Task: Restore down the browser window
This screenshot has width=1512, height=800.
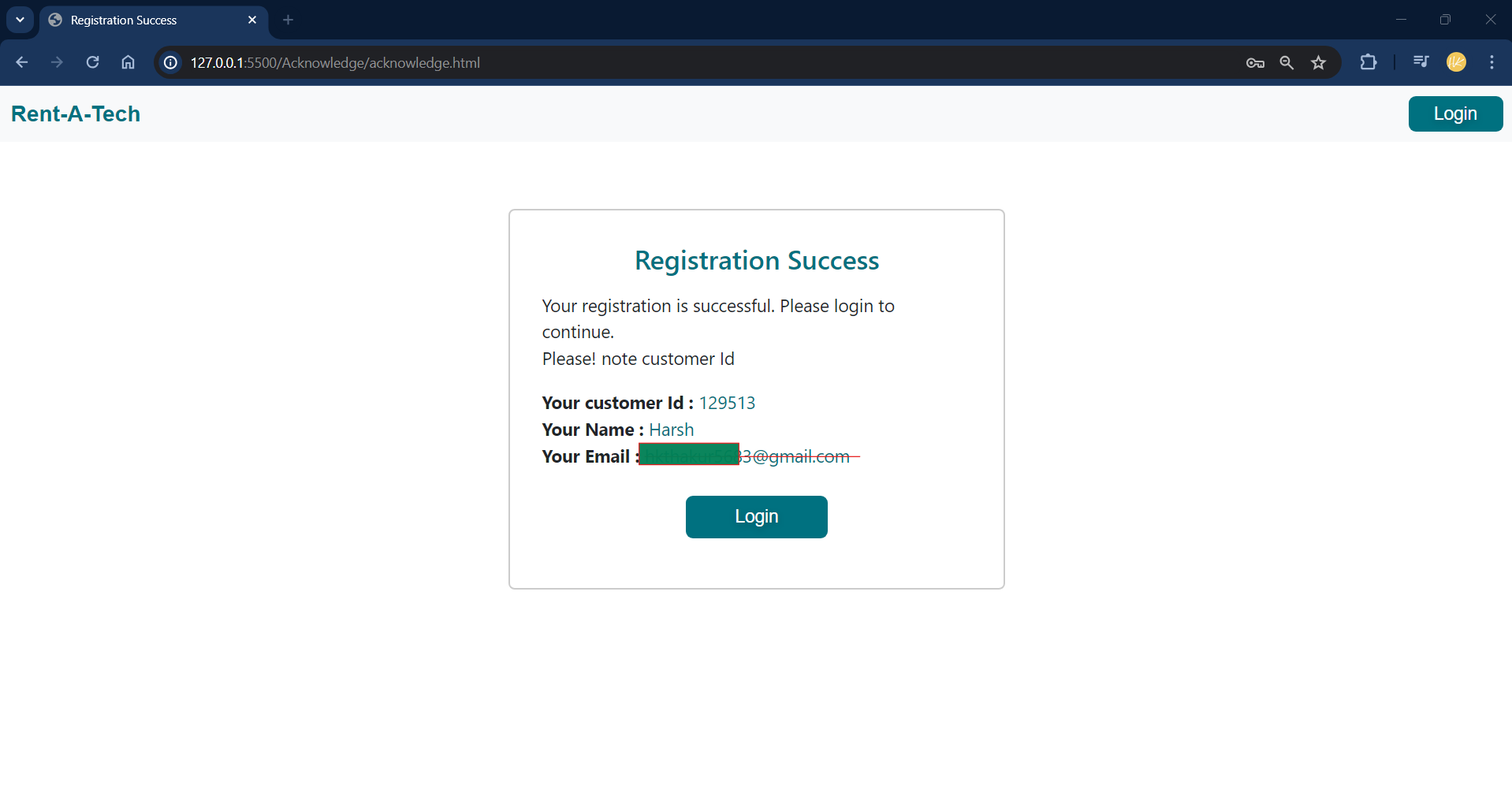Action: [x=1445, y=20]
